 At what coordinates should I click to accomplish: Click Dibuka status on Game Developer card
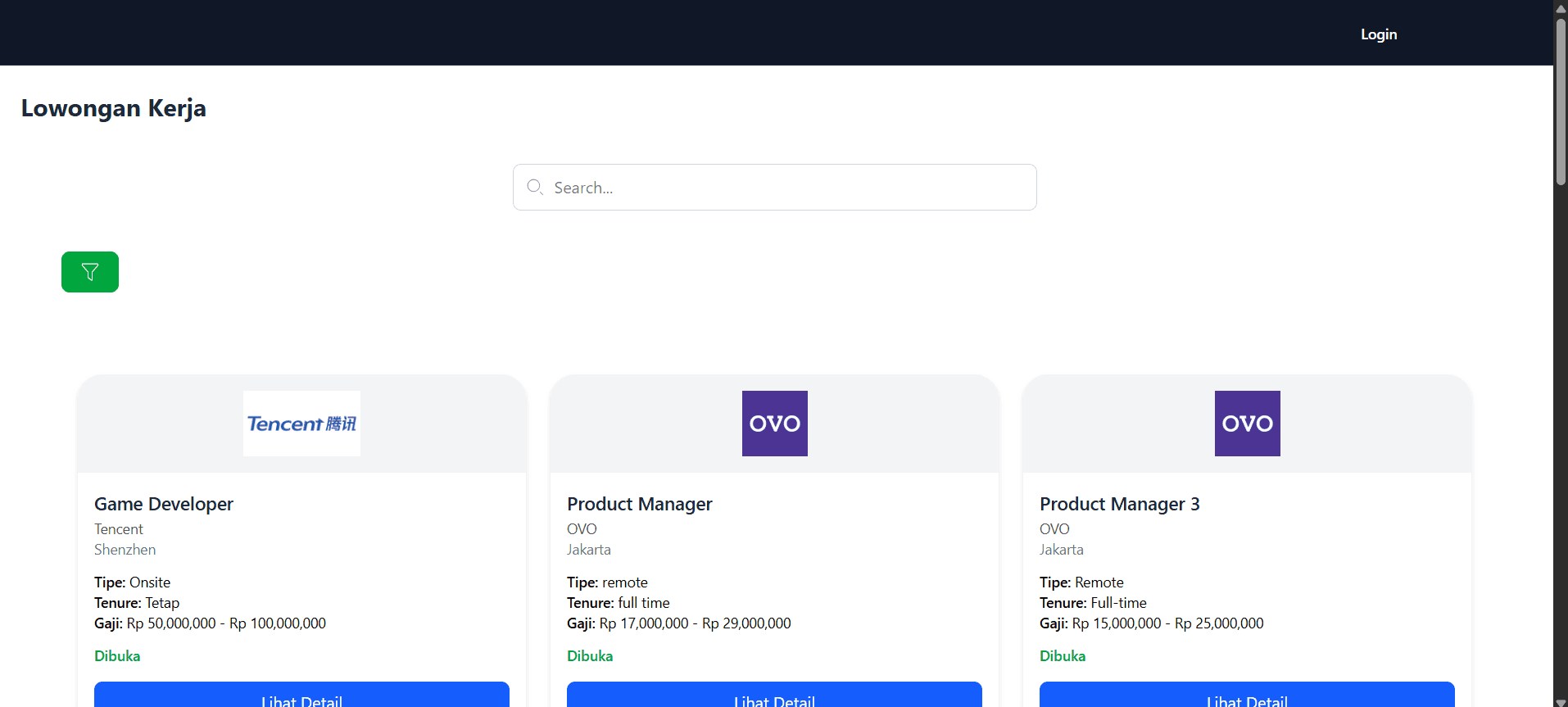[117, 656]
